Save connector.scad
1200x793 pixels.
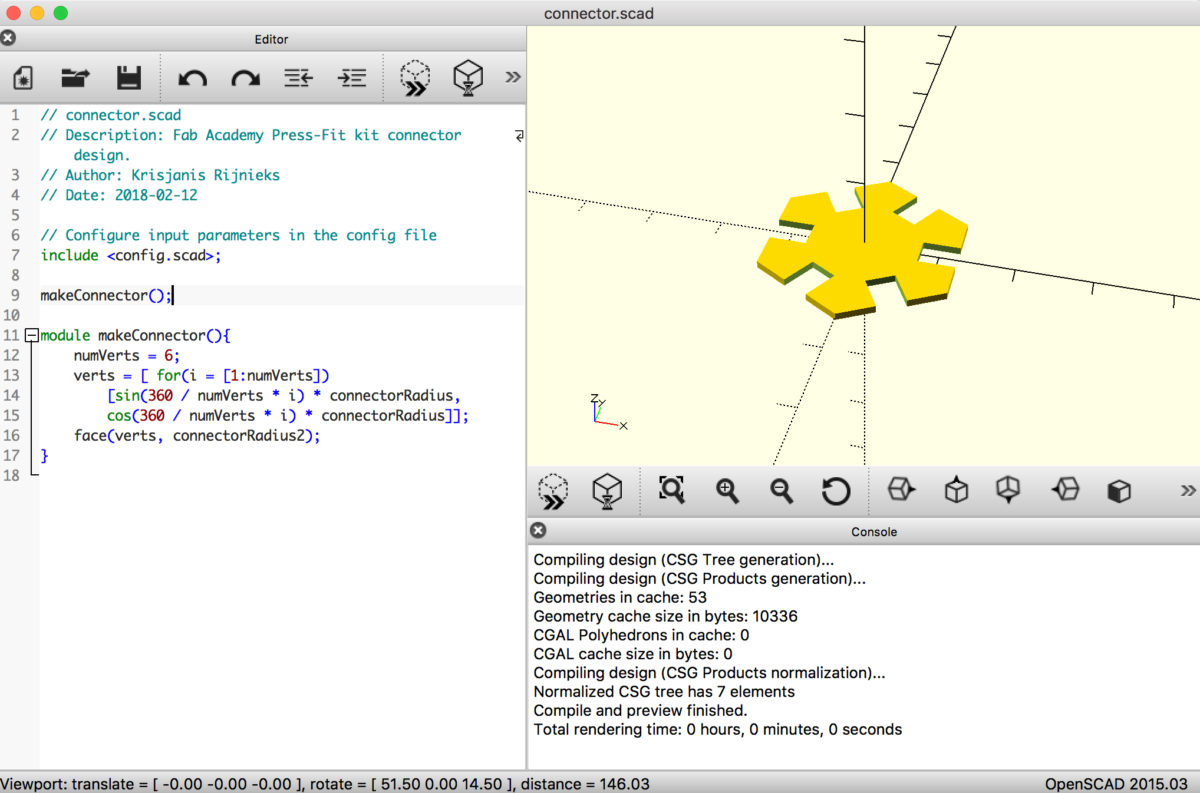(x=127, y=77)
